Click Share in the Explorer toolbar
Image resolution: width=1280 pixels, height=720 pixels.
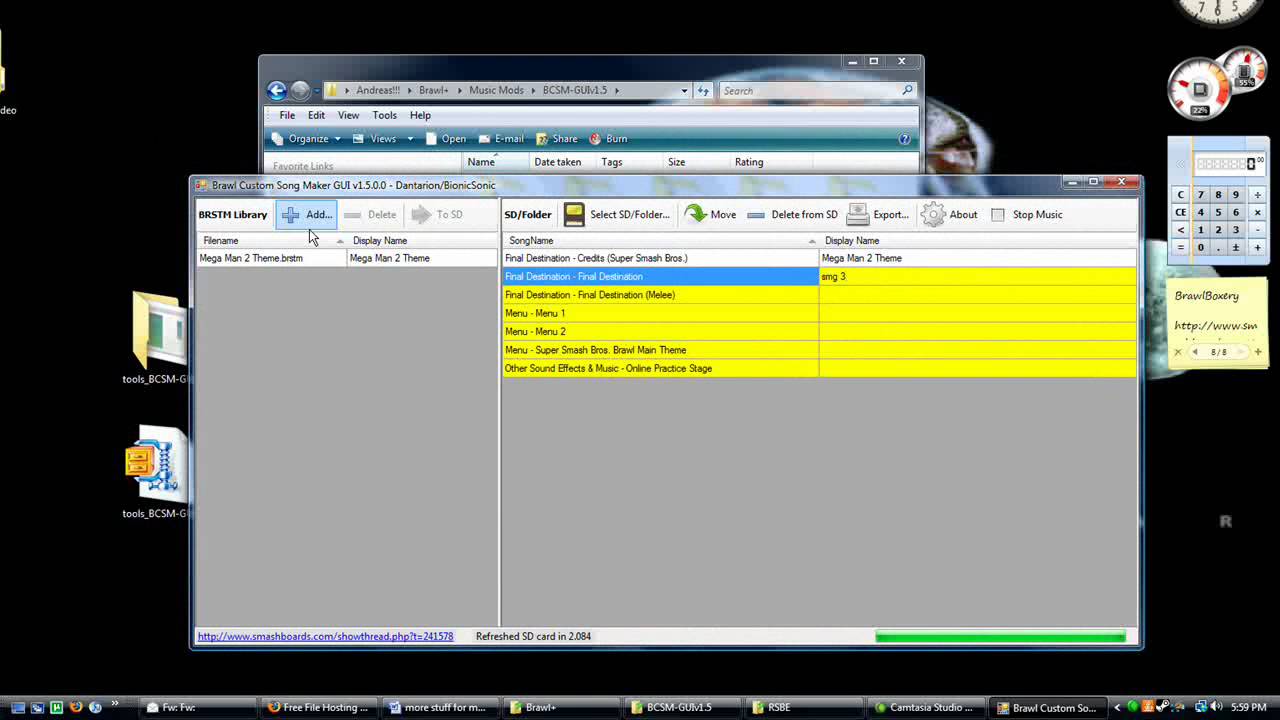pyautogui.click(x=557, y=139)
